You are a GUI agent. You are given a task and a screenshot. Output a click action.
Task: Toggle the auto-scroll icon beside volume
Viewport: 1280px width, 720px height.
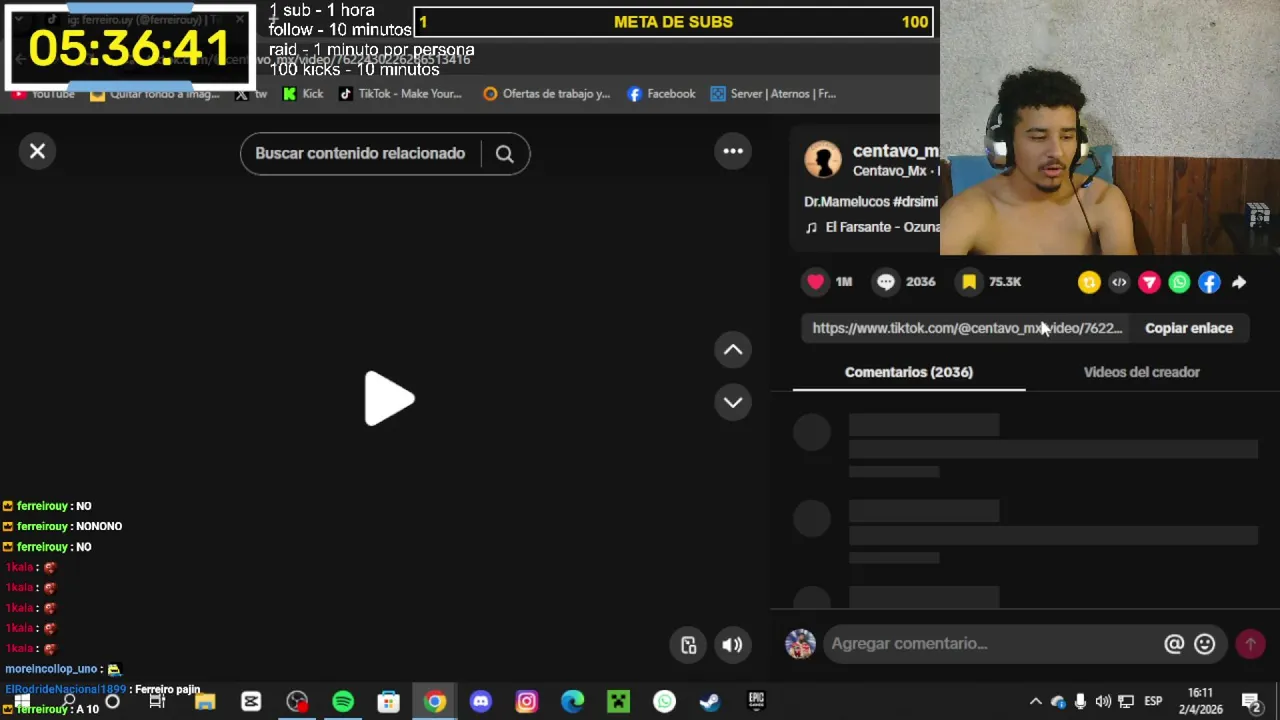pos(689,645)
